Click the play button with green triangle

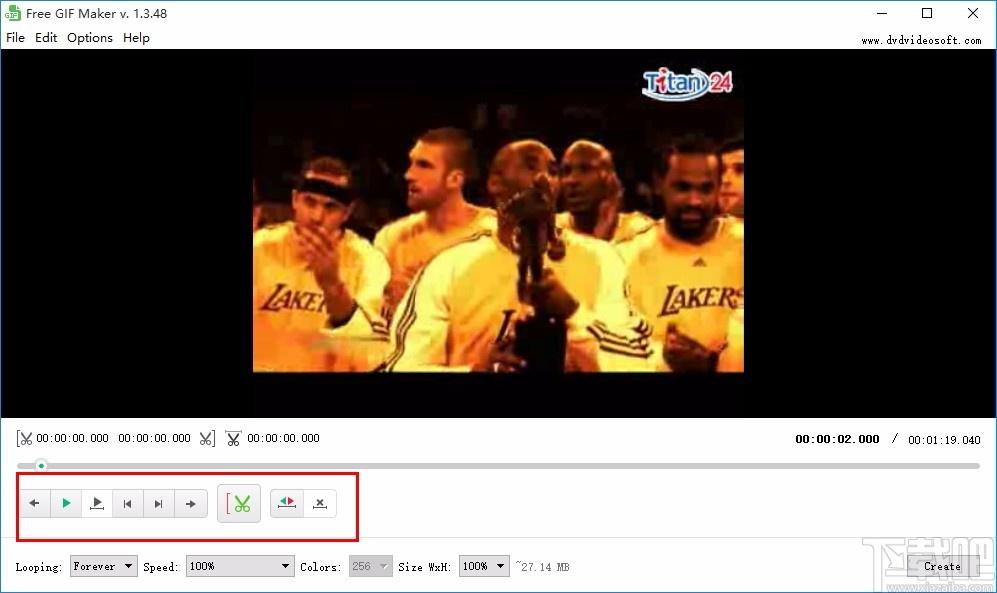(x=66, y=503)
